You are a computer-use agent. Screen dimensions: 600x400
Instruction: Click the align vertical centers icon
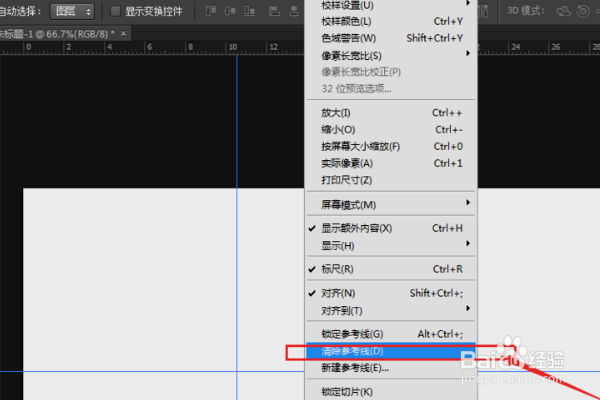coord(230,11)
